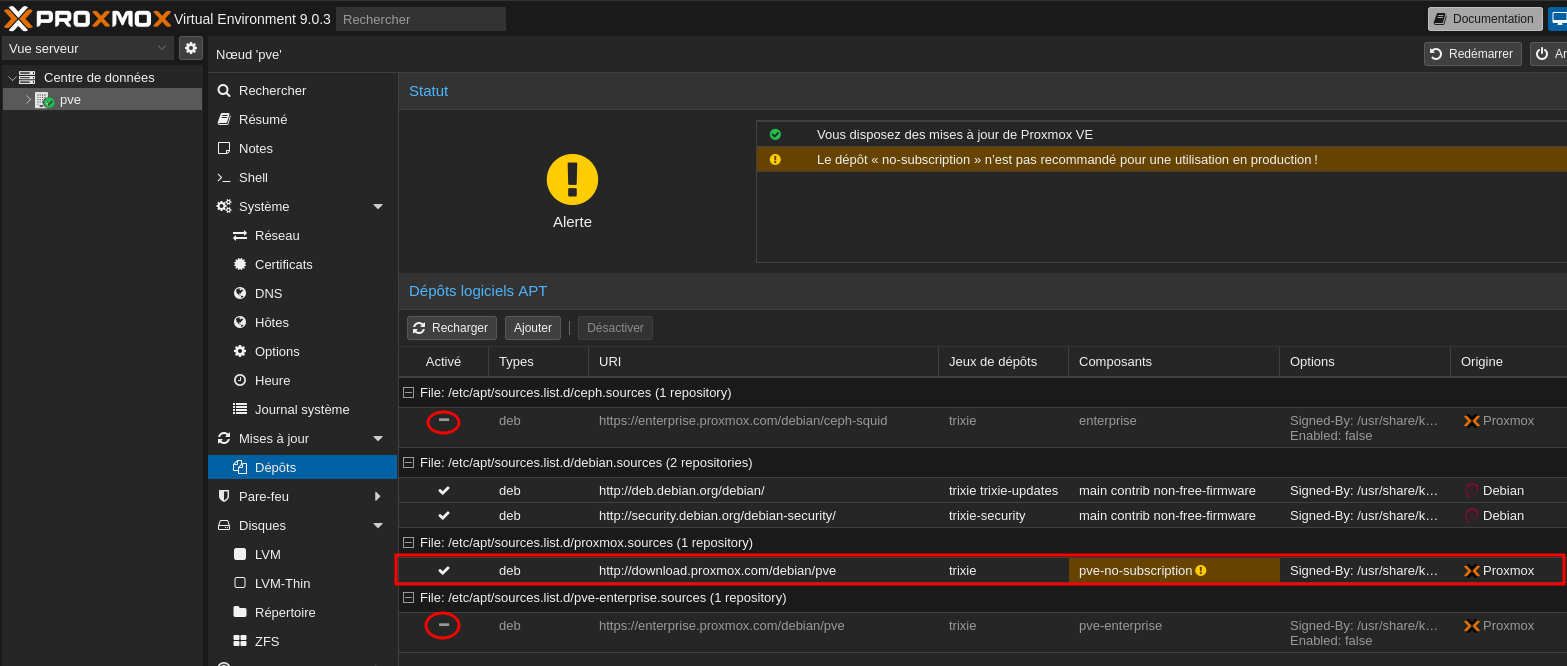Toggle enabled checkmark of pve-no-subscription repository
Image resolution: width=1567 pixels, height=666 pixels.
click(x=443, y=570)
